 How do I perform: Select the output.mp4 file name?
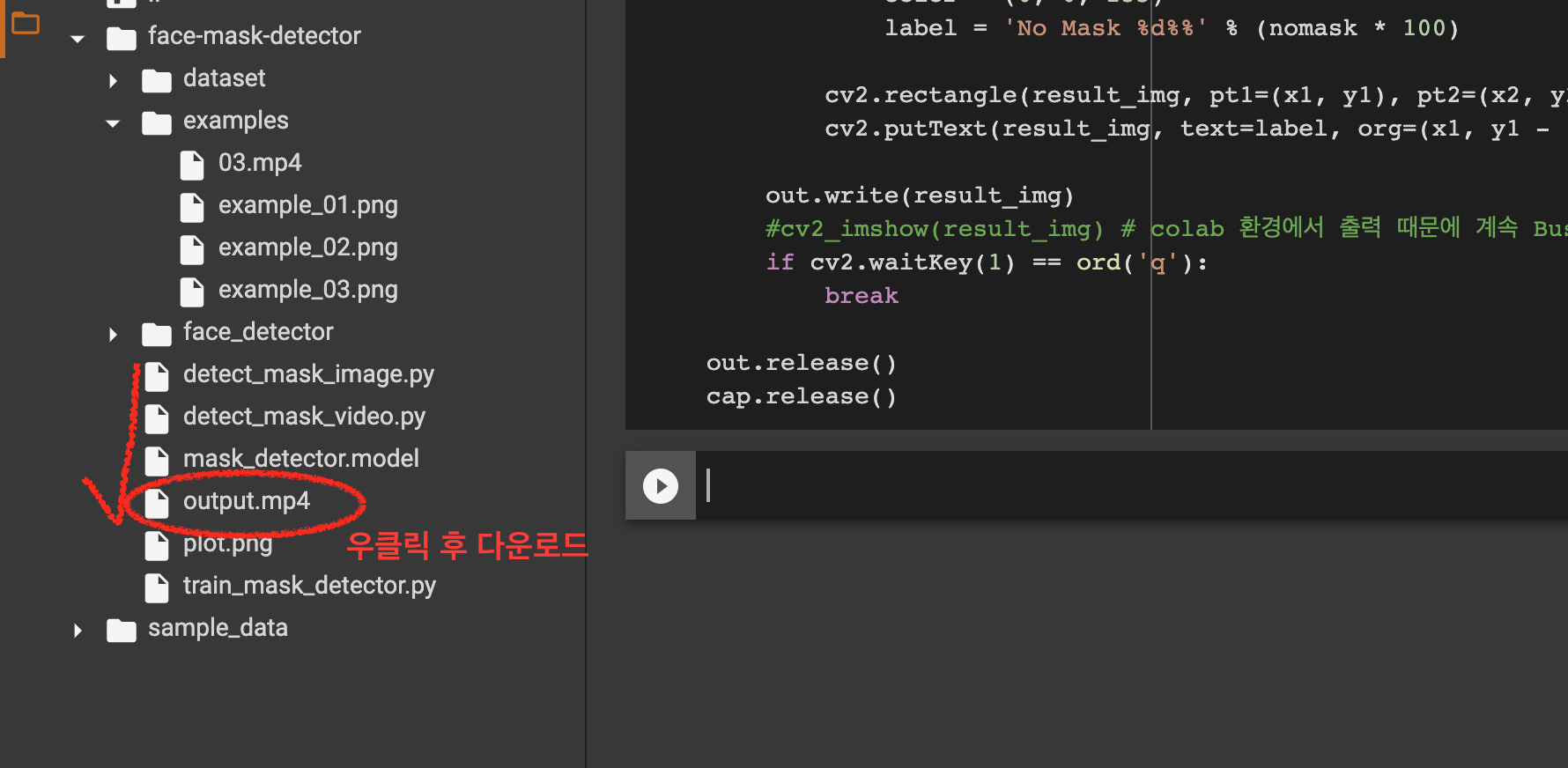point(247,501)
